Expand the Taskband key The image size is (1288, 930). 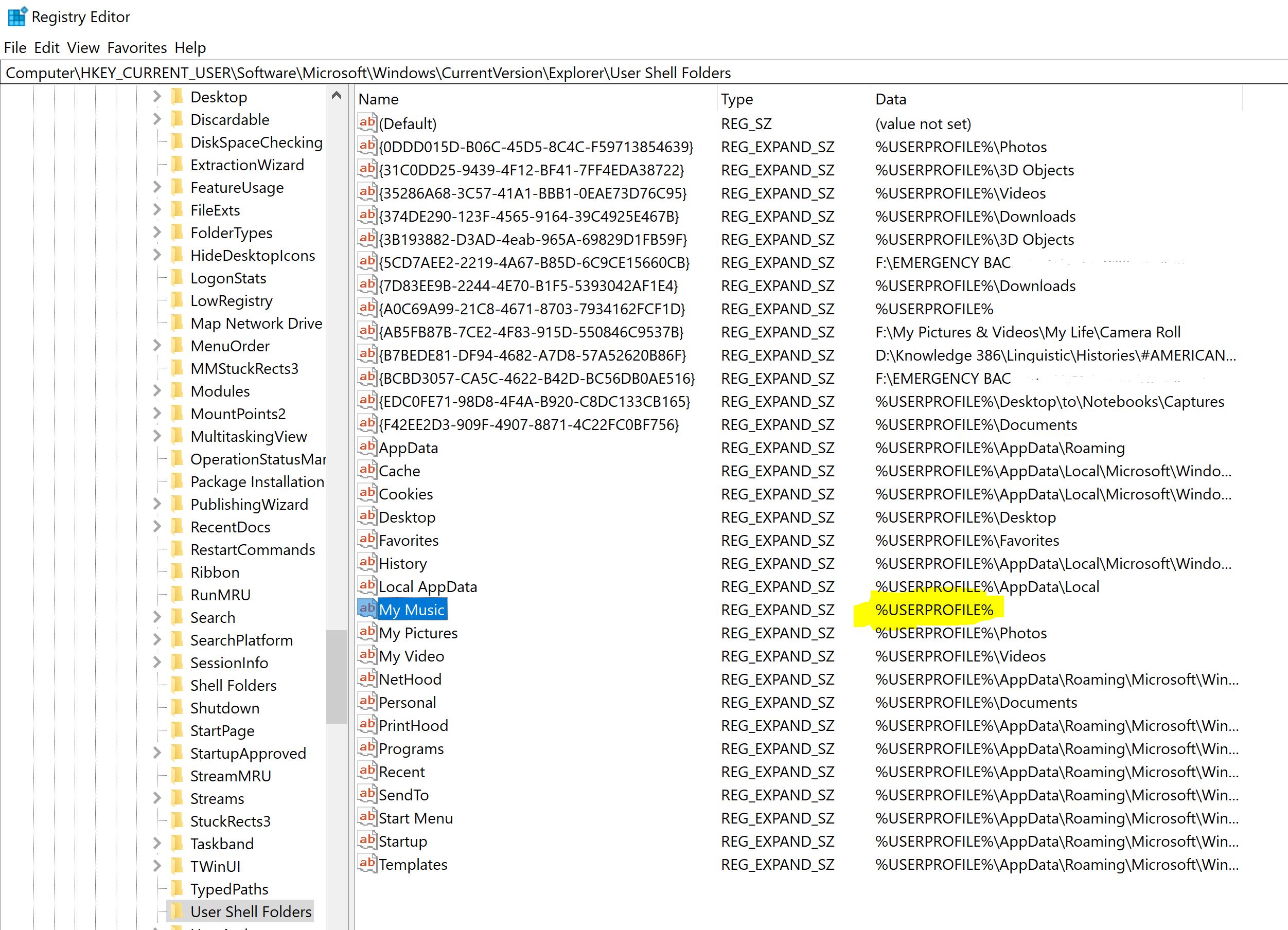click(x=157, y=844)
